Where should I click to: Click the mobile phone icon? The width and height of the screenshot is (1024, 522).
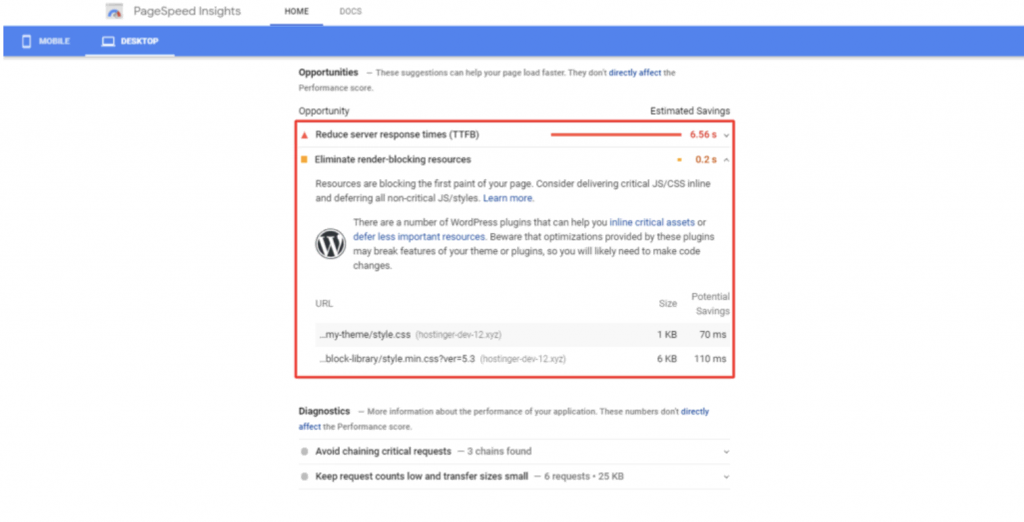[x=26, y=41]
